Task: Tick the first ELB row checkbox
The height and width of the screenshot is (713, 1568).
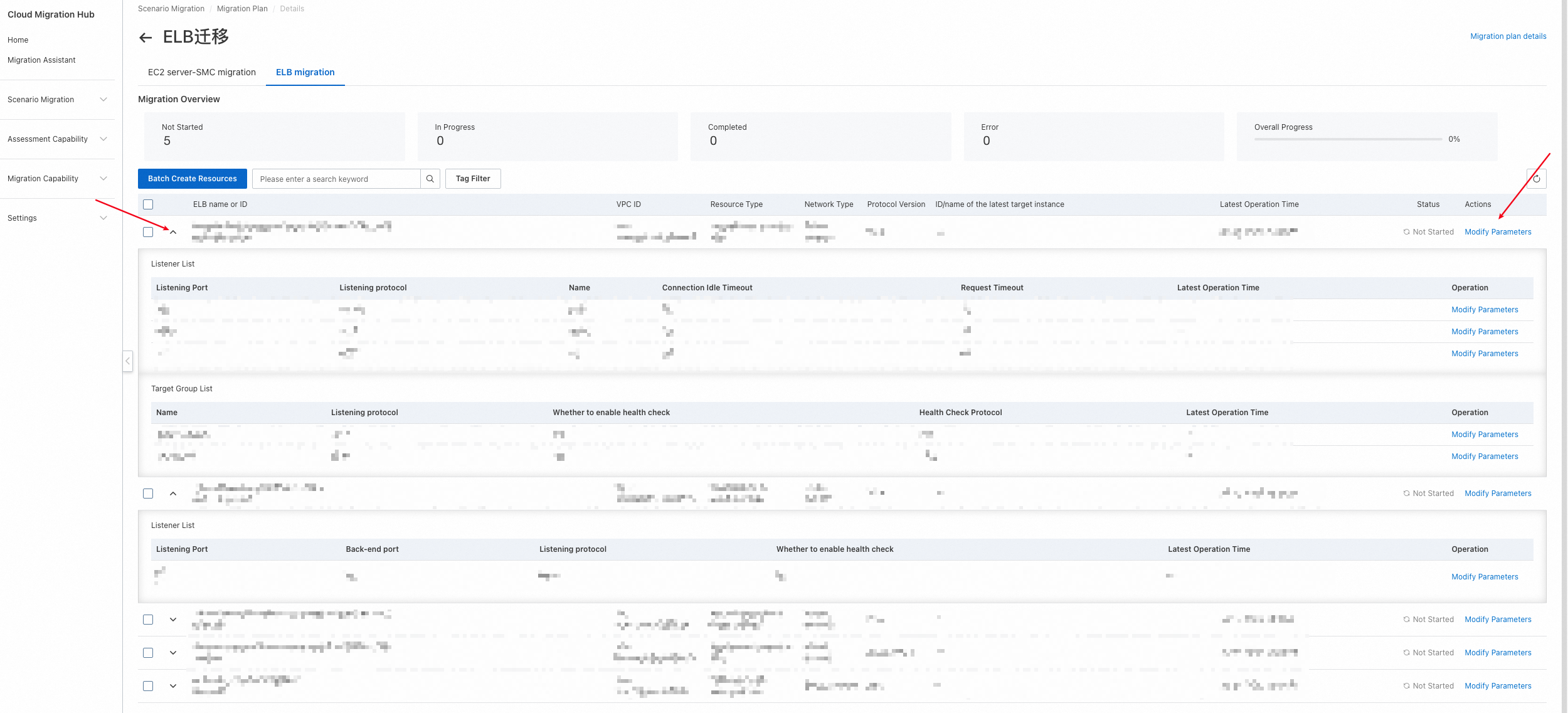Action: [148, 232]
